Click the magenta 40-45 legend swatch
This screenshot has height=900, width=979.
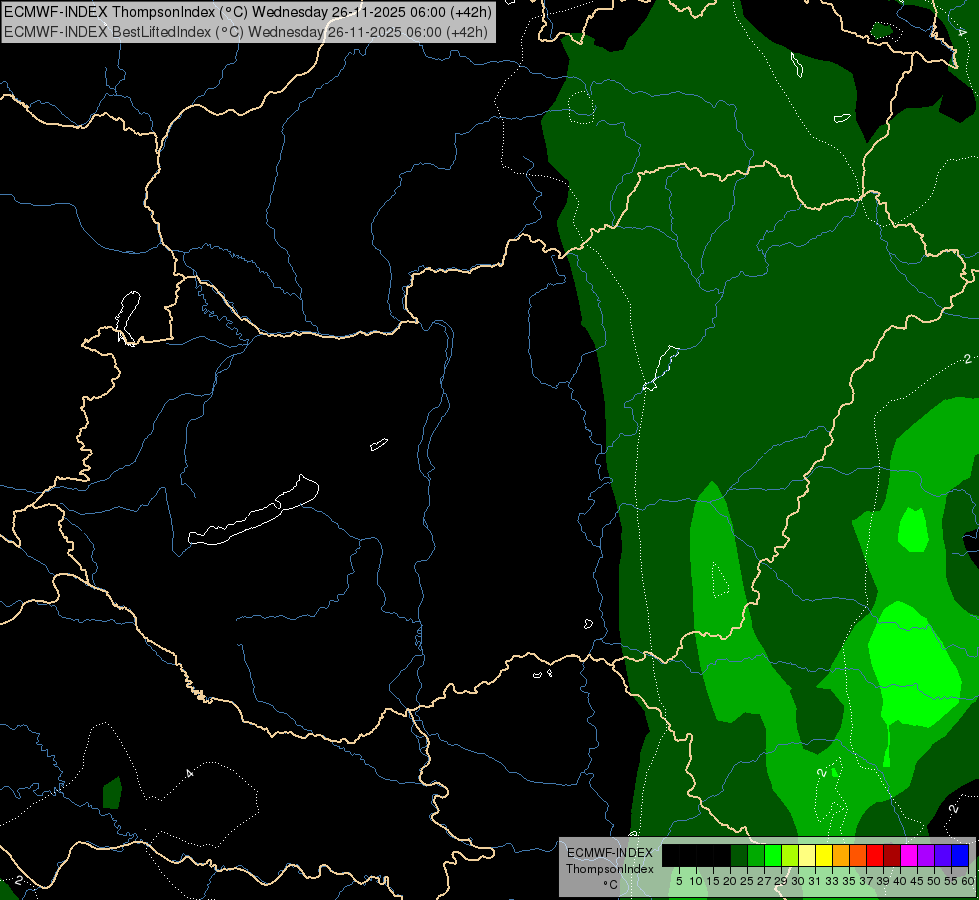[909, 855]
